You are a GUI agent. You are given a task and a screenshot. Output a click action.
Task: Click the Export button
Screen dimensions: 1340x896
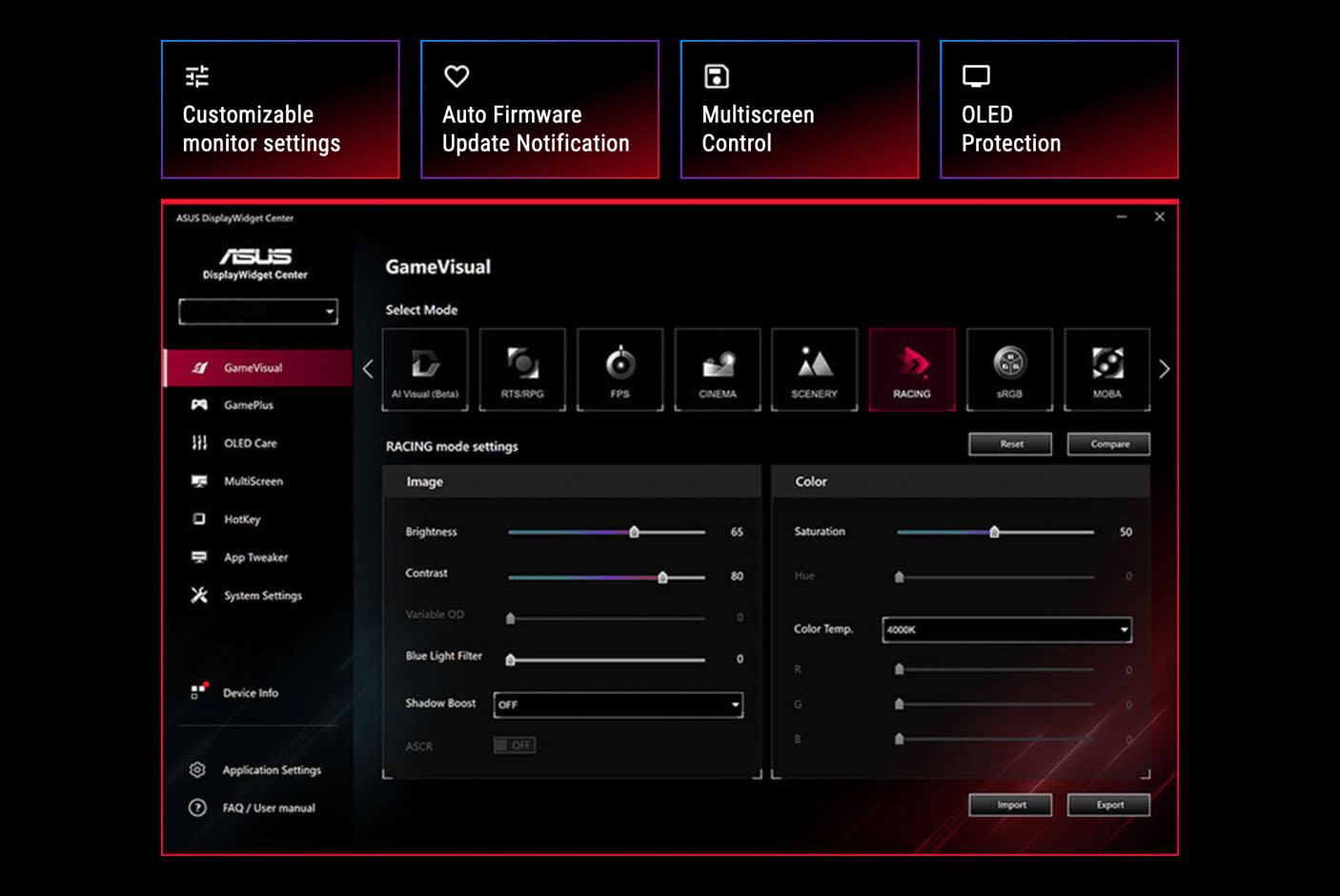[1108, 805]
